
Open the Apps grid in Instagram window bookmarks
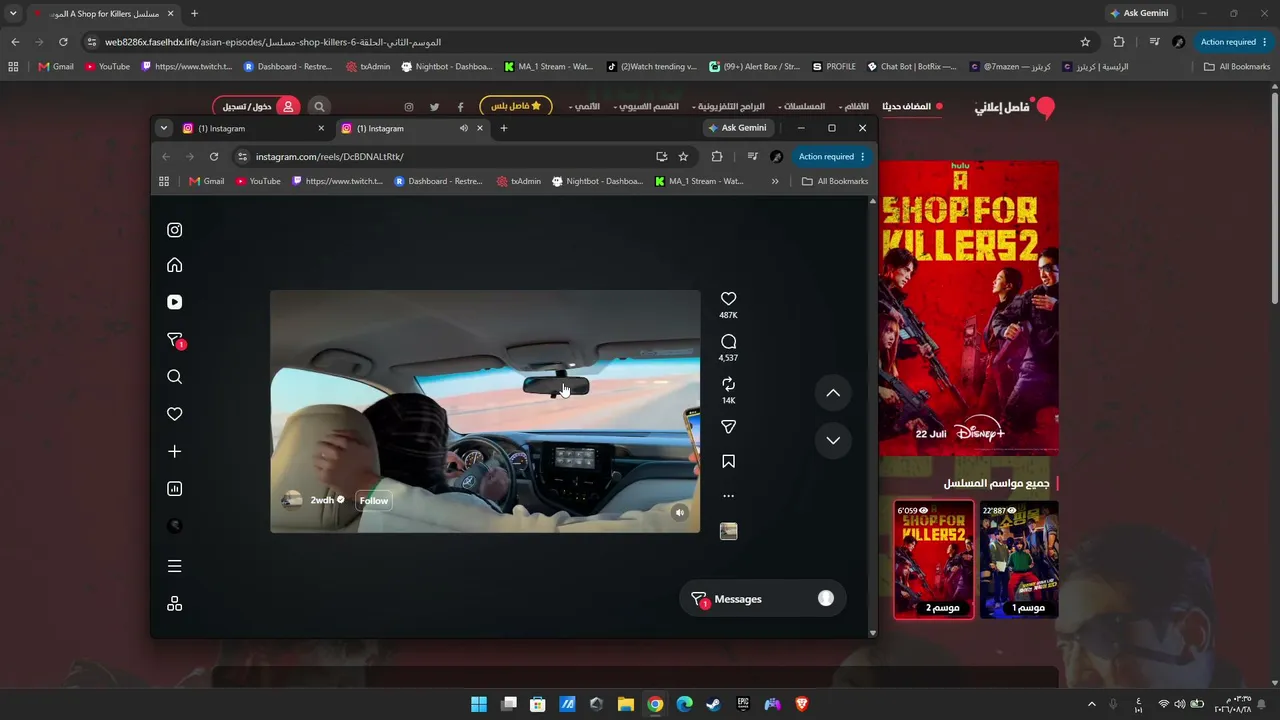[x=164, y=181]
